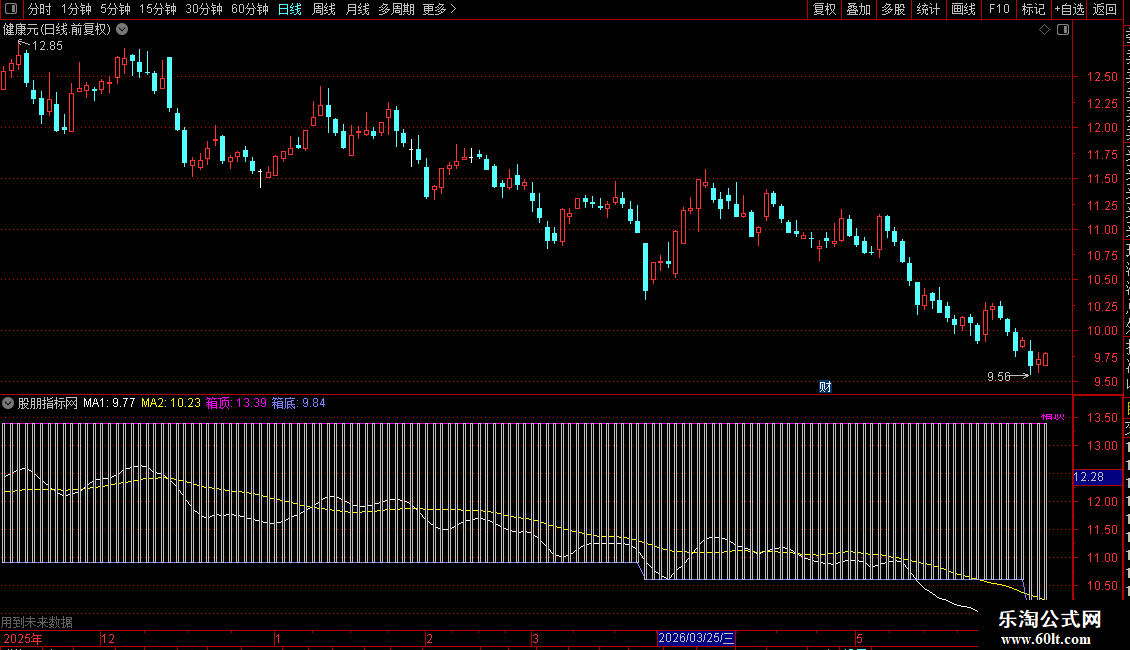
Task: Open F10 company info
Action: pyautogui.click(x=999, y=9)
